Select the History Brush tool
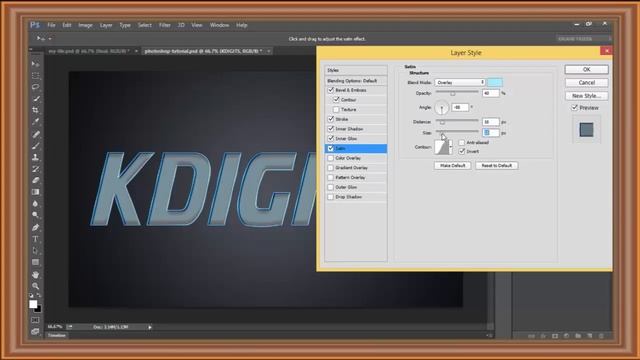 [36, 169]
